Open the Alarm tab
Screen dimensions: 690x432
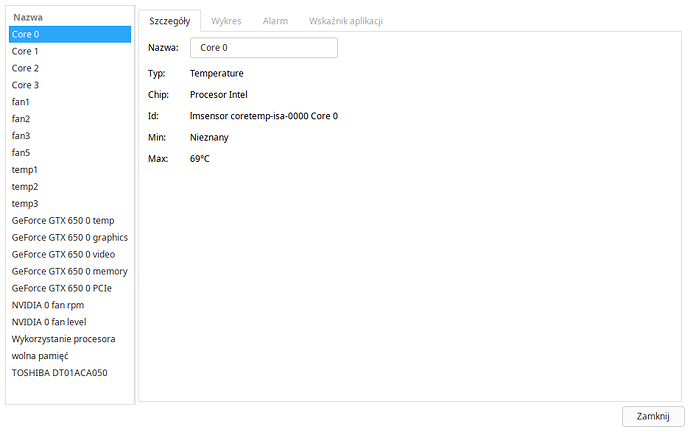(x=275, y=20)
